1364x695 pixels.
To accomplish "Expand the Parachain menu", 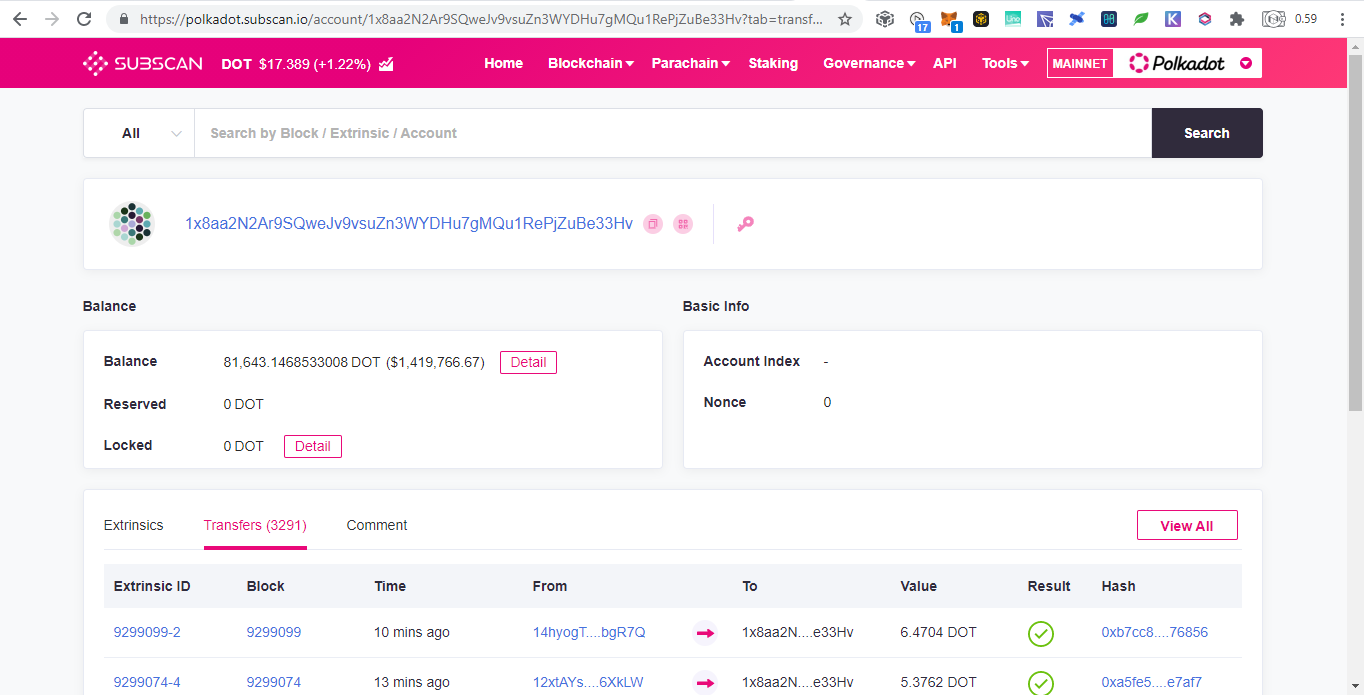I will [x=691, y=63].
